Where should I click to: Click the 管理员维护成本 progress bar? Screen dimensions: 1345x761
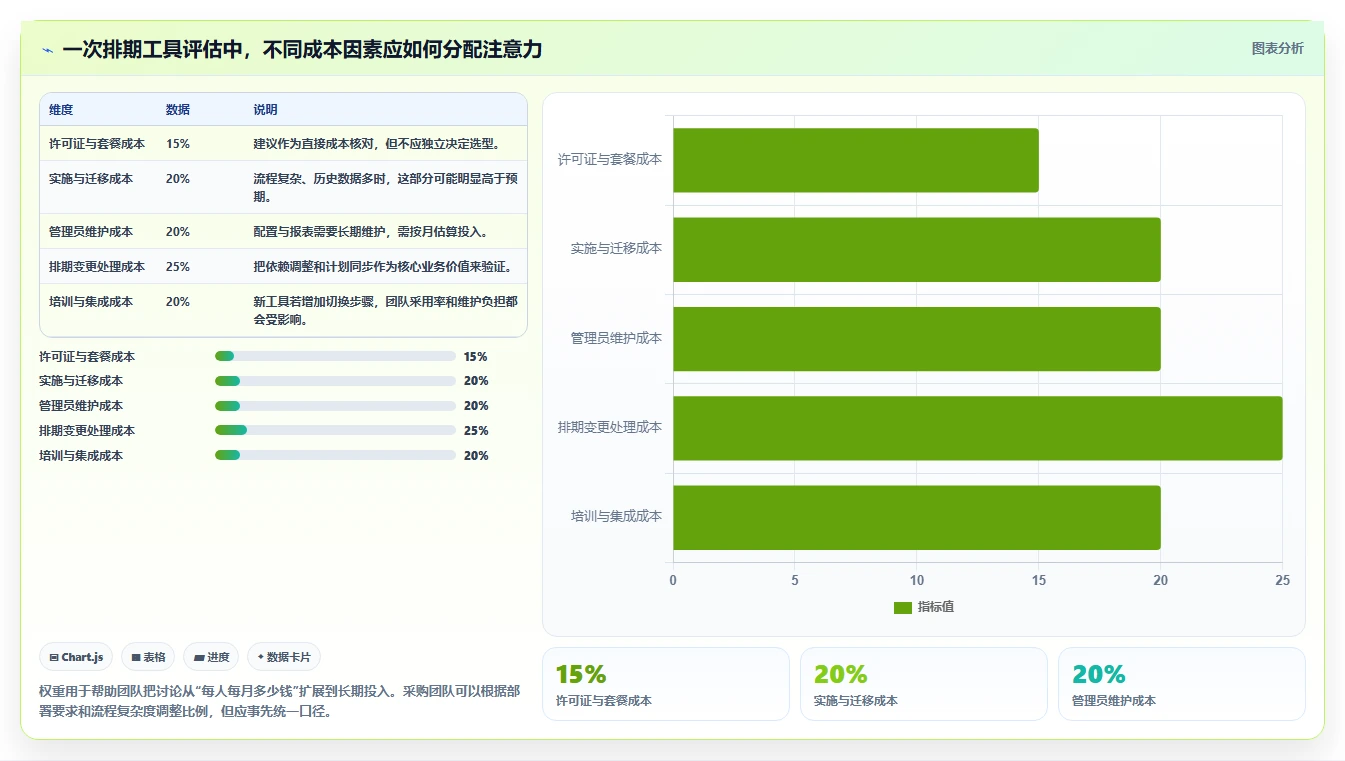[x=335, y=406]
